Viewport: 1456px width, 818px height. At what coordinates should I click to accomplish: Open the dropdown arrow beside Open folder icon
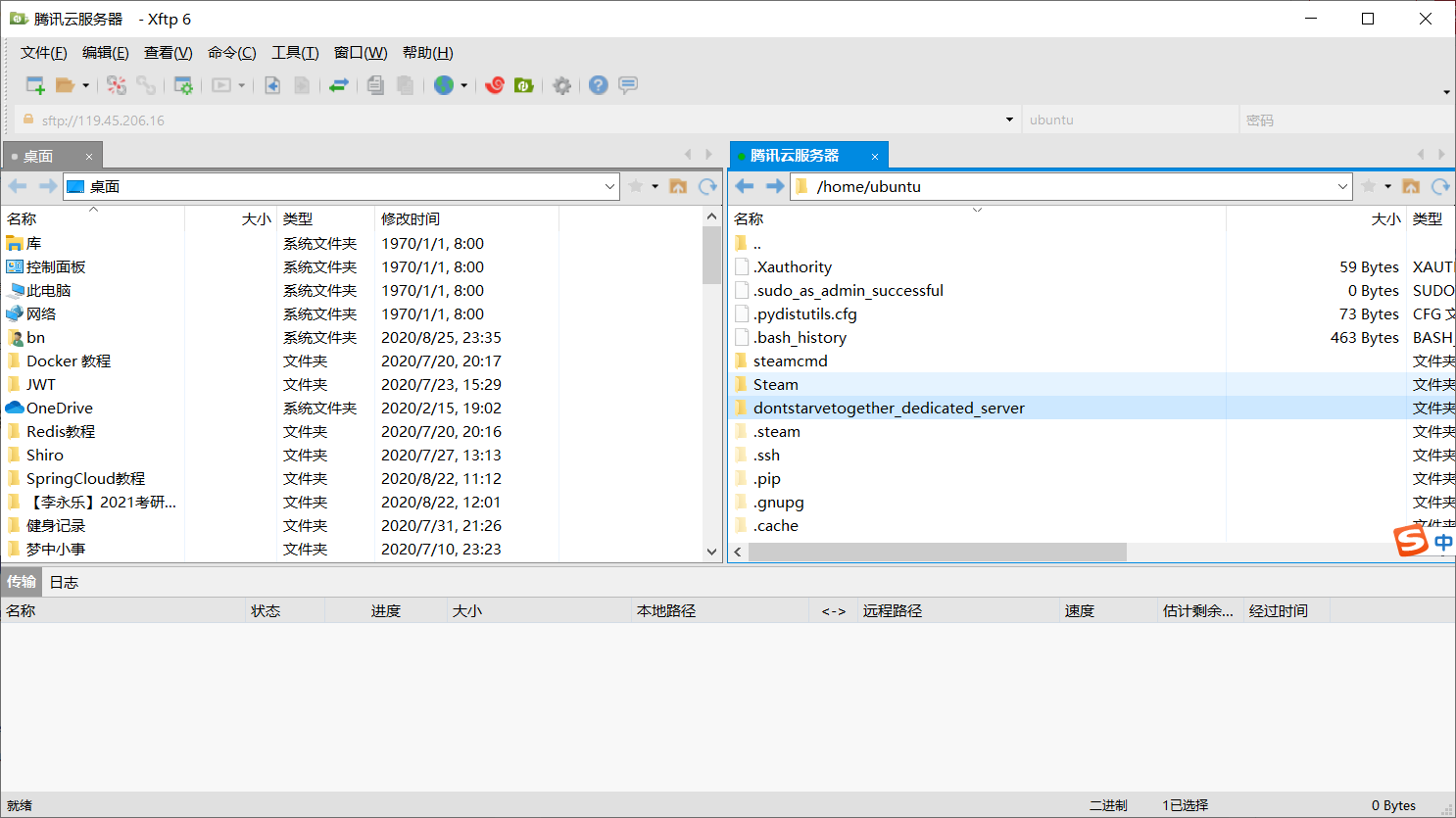85,85
